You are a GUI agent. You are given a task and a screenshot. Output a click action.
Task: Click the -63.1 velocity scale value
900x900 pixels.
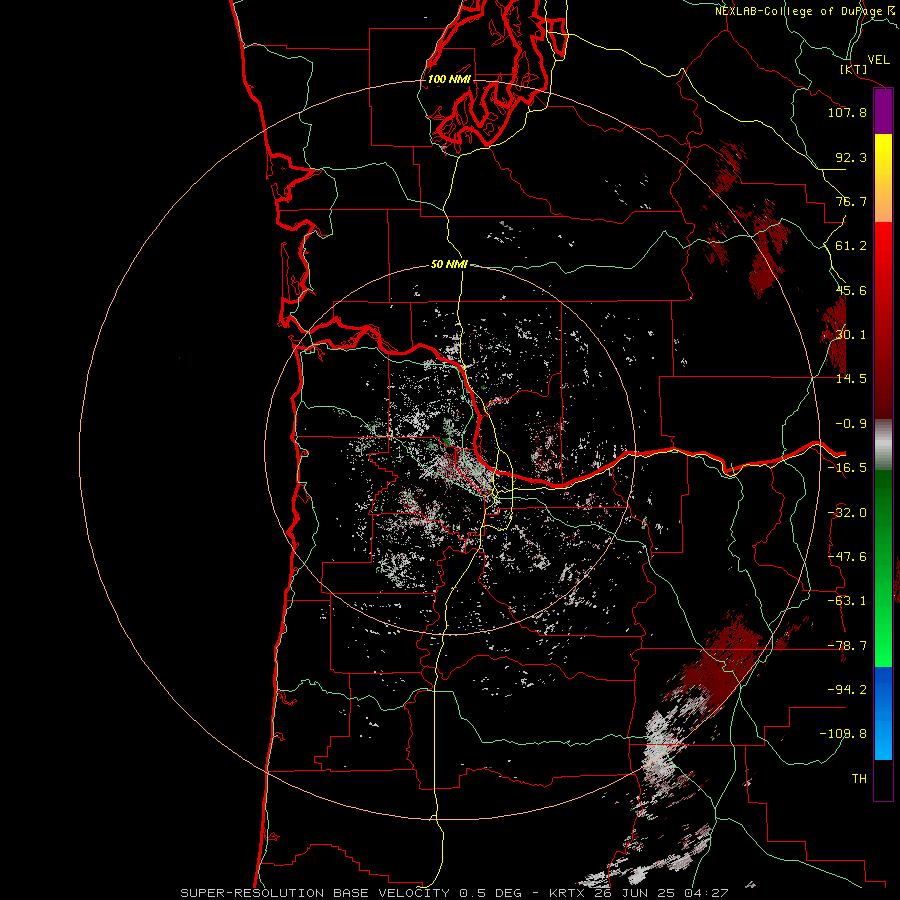847,601
